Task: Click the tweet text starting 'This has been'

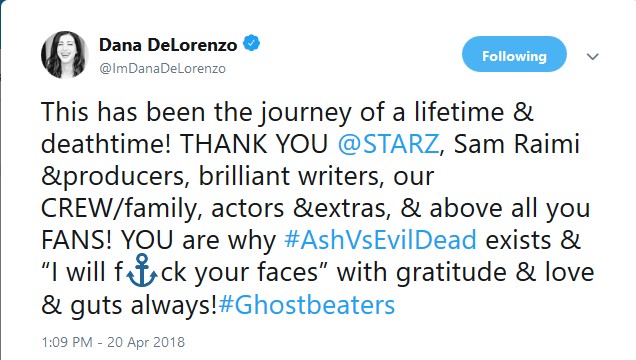Action: click(318, 208)
